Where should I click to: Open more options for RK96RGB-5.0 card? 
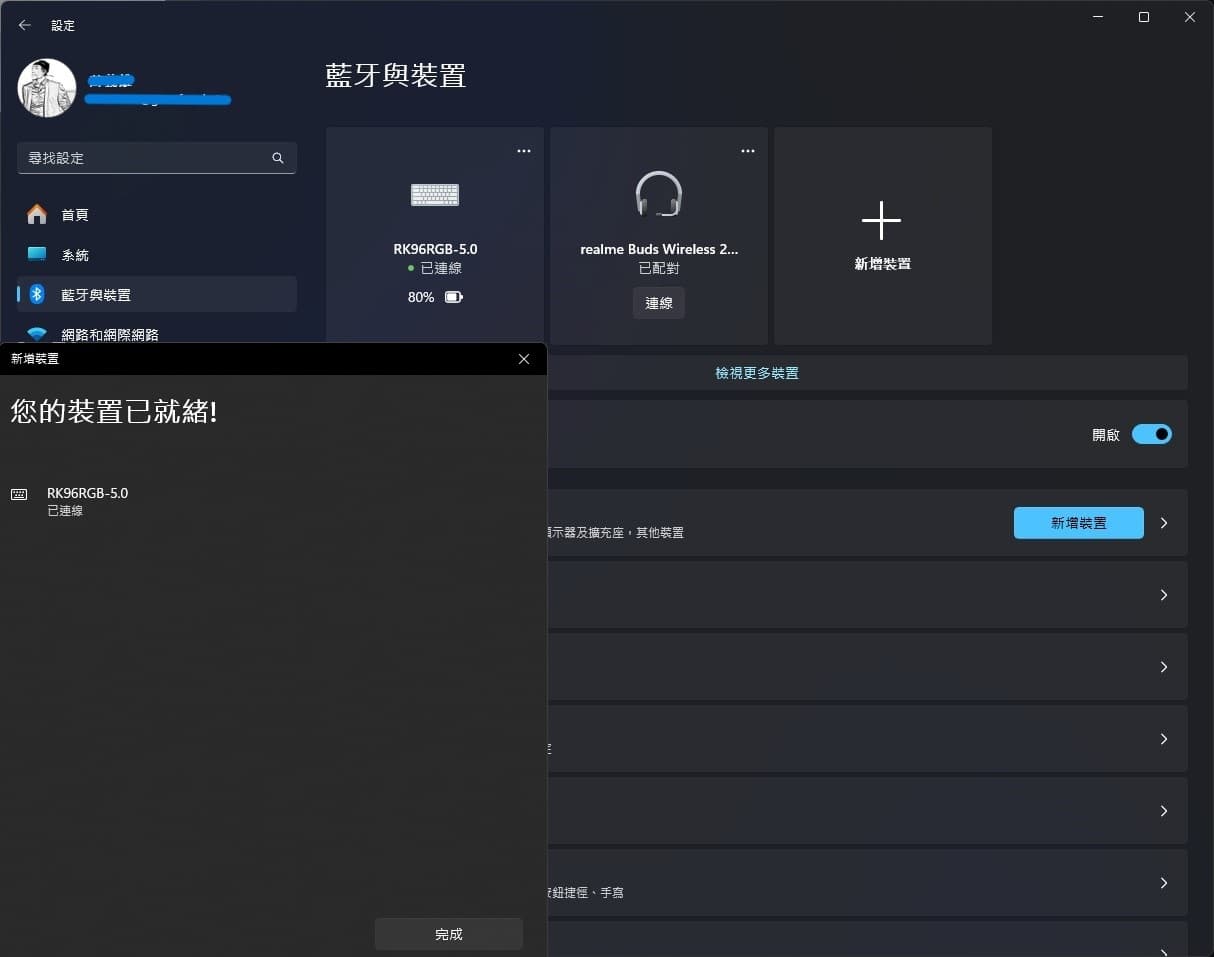(524, 151)
